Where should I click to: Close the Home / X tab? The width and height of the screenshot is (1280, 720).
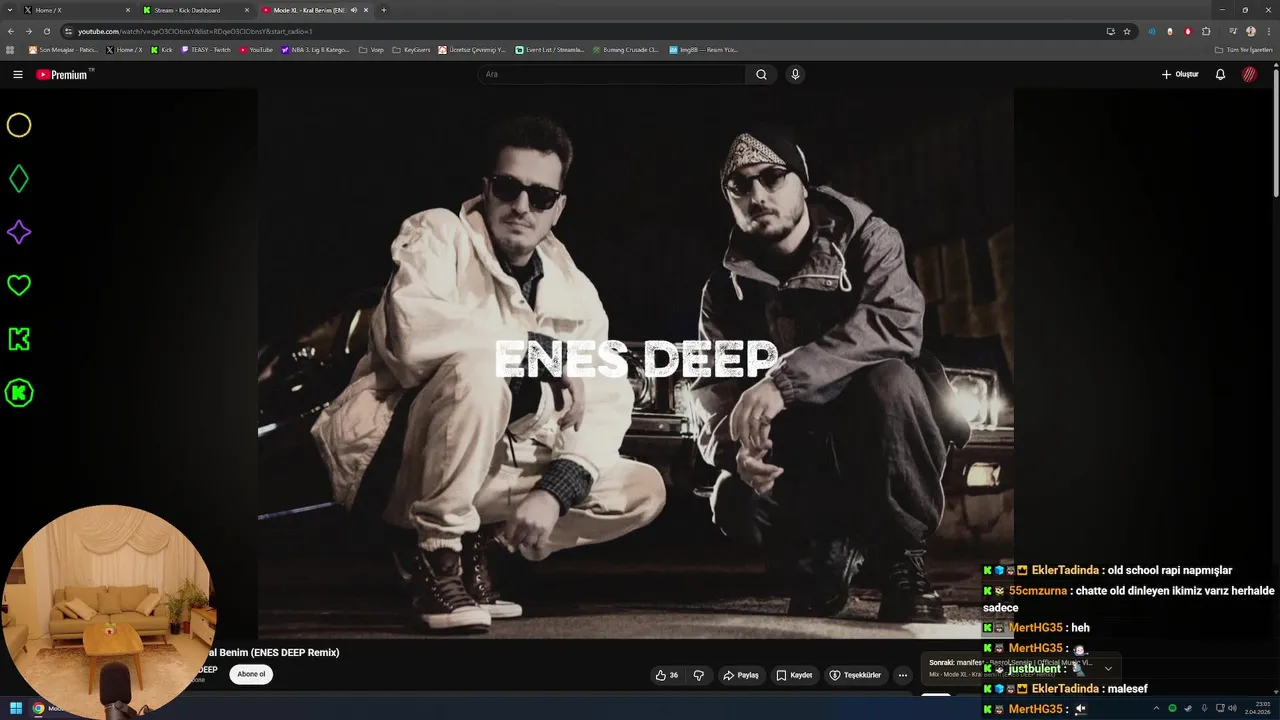[128, 10]
